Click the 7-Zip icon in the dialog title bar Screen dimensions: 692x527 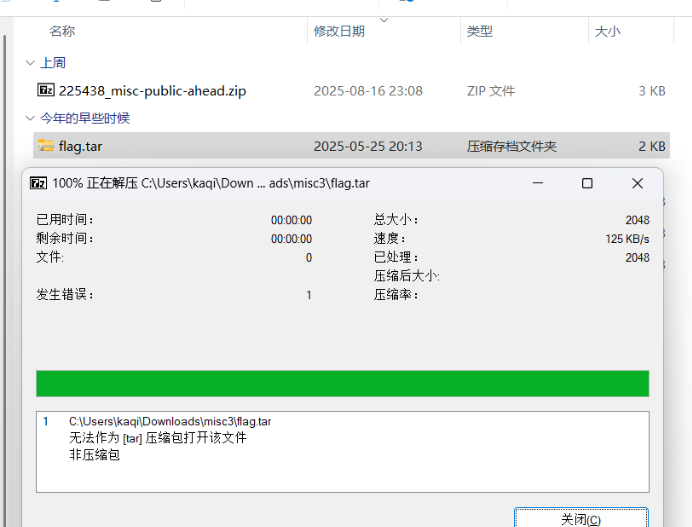pos(38,183)
